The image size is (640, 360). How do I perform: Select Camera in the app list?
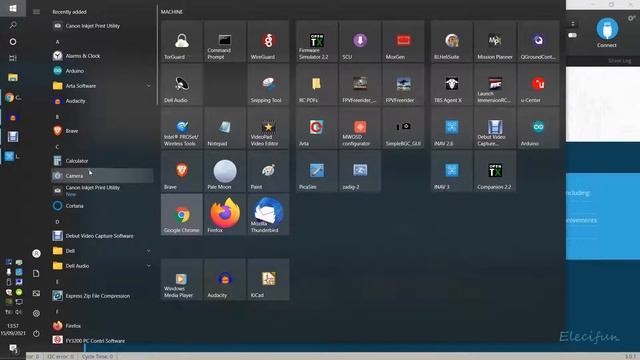(102, 176)
